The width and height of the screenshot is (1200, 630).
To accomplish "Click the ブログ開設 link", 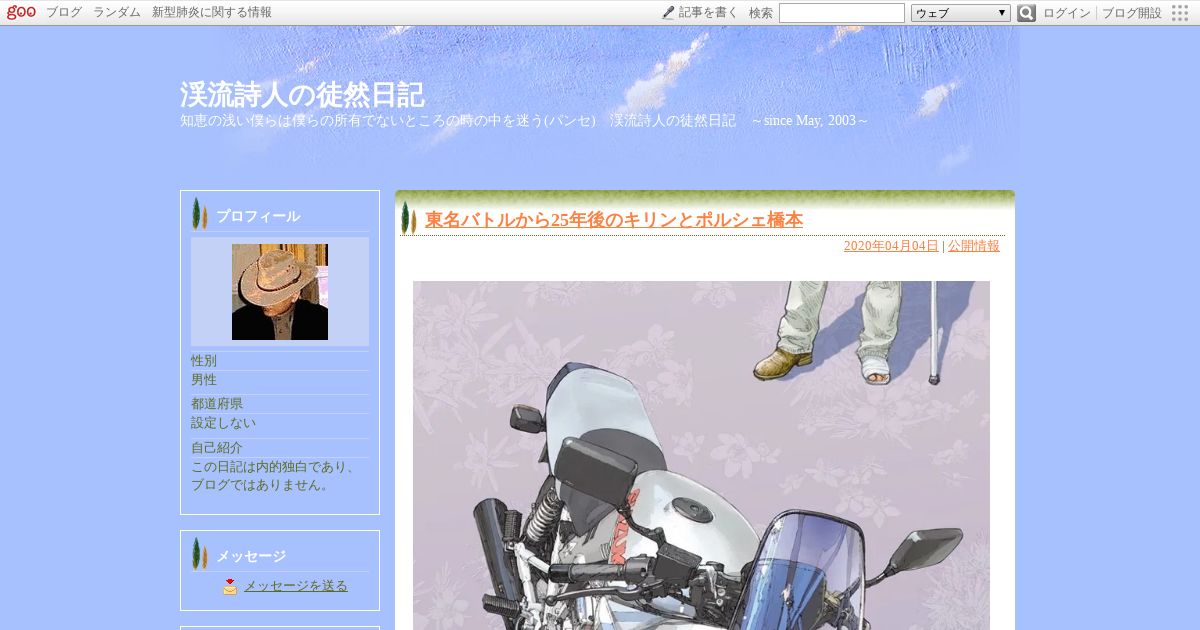I will [x=1132, y=13].
